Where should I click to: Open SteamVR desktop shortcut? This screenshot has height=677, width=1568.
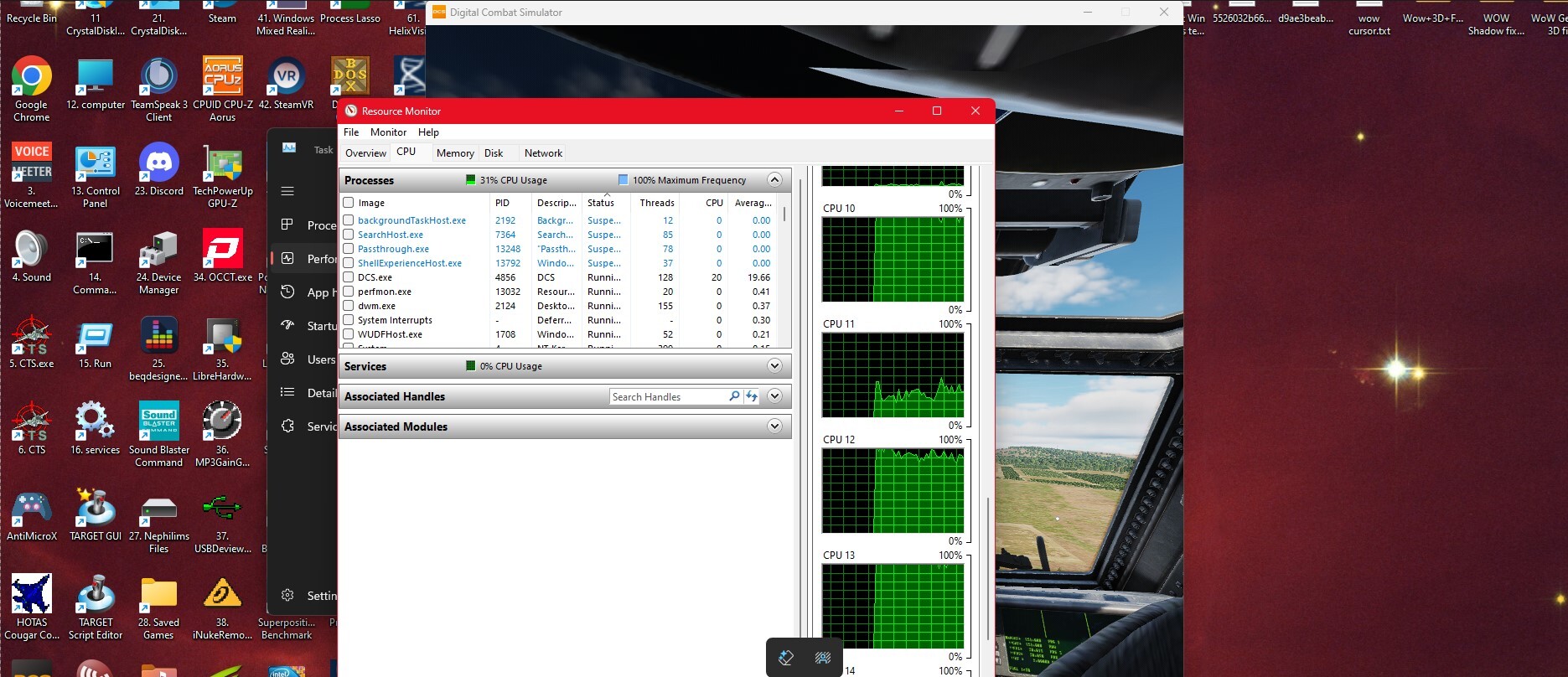pos(286,84)
